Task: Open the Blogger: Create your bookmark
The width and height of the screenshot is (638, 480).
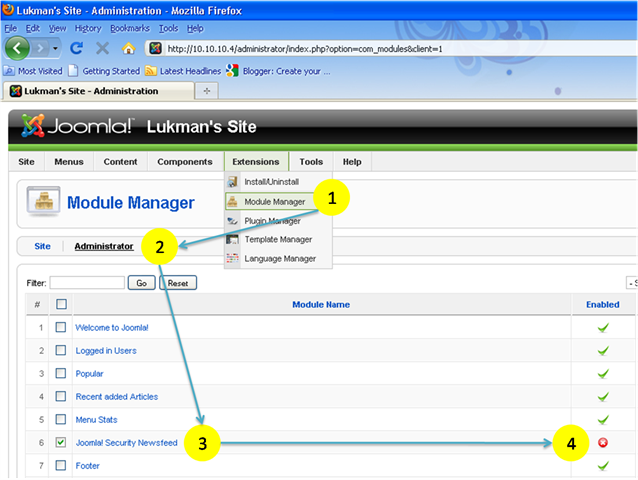Action: click(279, 71)
